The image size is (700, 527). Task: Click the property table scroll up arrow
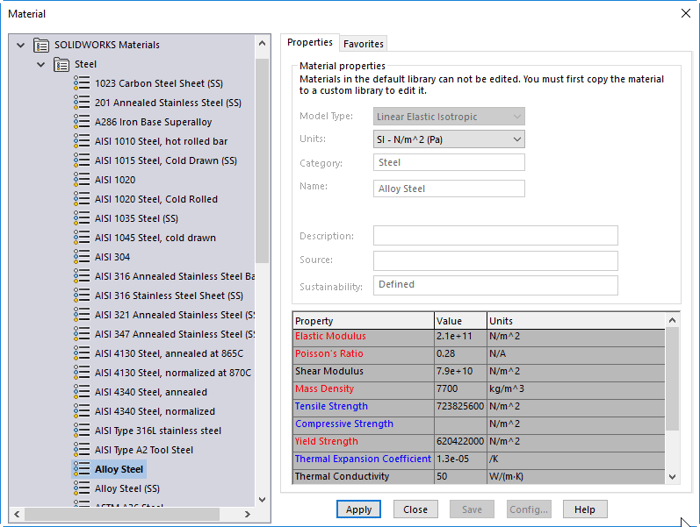[672, 320]
